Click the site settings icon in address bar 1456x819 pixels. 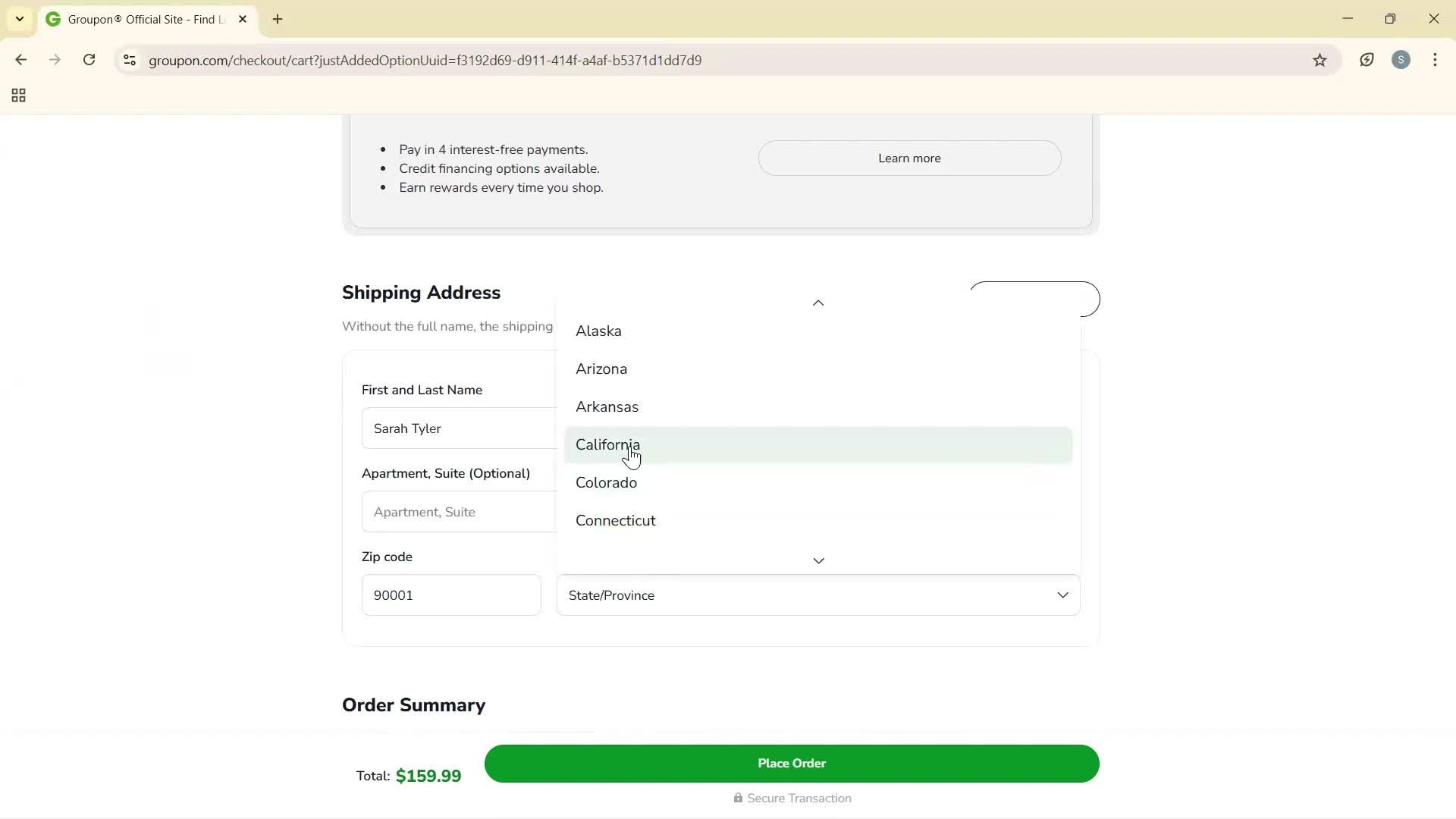click(x=129, y=60)
